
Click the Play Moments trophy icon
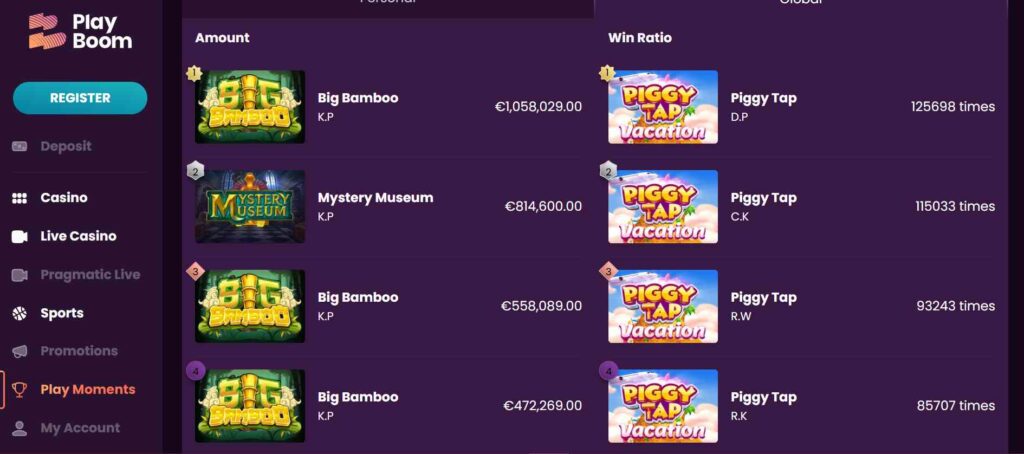click(19, 390)
